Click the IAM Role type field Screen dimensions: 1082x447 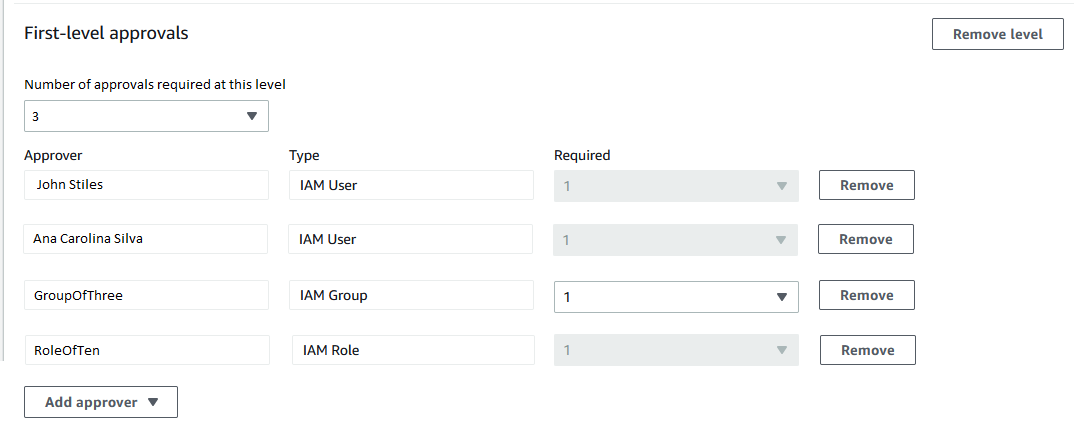(412, 350)
